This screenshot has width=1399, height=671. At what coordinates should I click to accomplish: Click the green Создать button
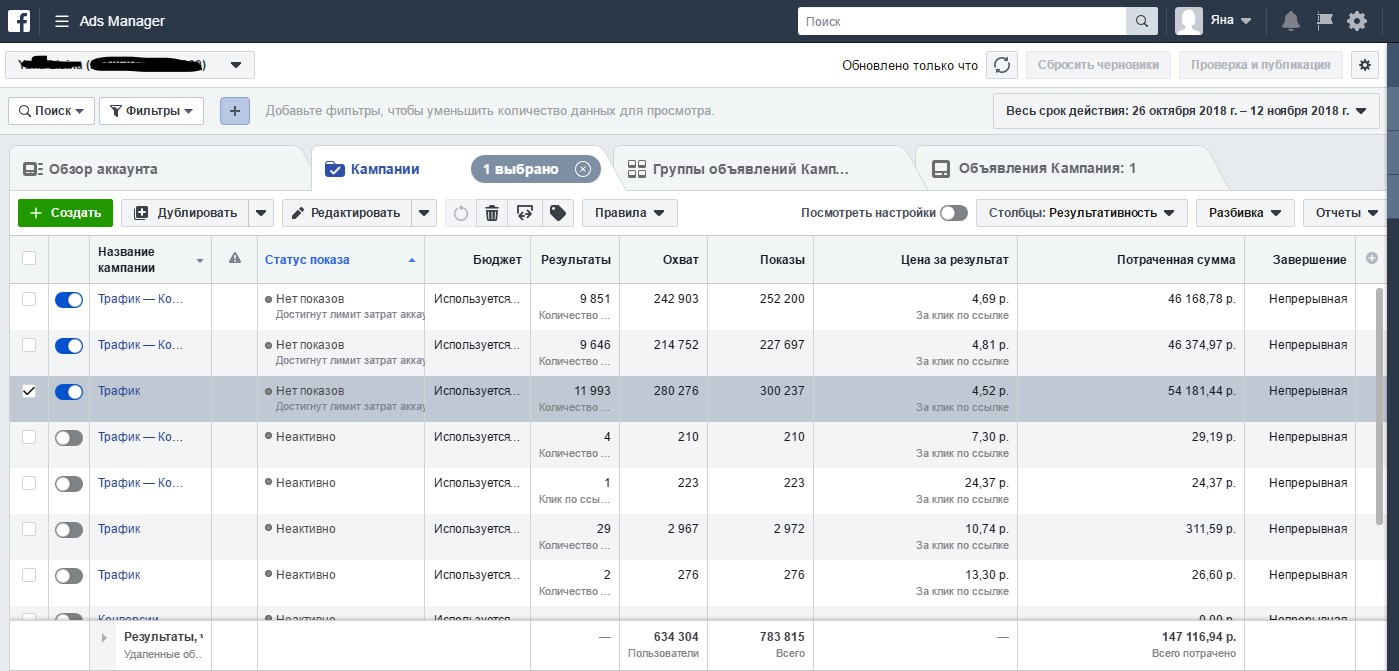(x=65, y=213)
